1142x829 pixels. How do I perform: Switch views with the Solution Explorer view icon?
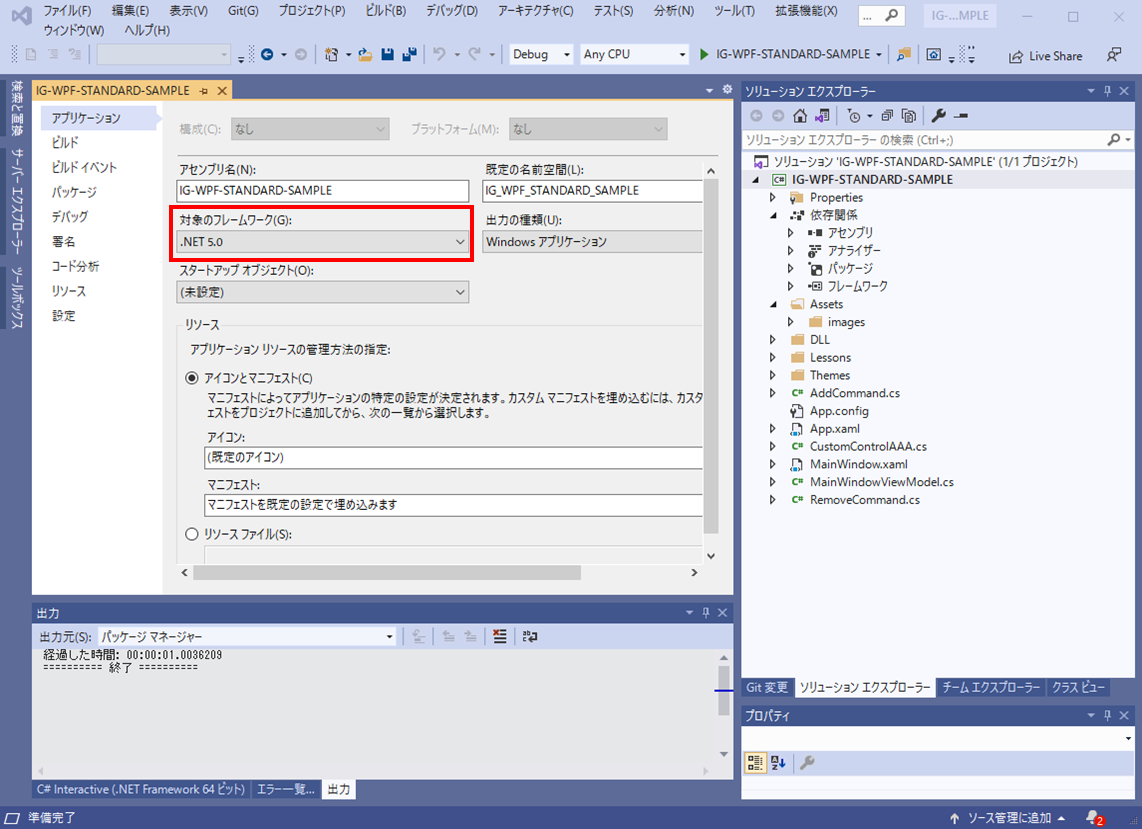[822, 116]
